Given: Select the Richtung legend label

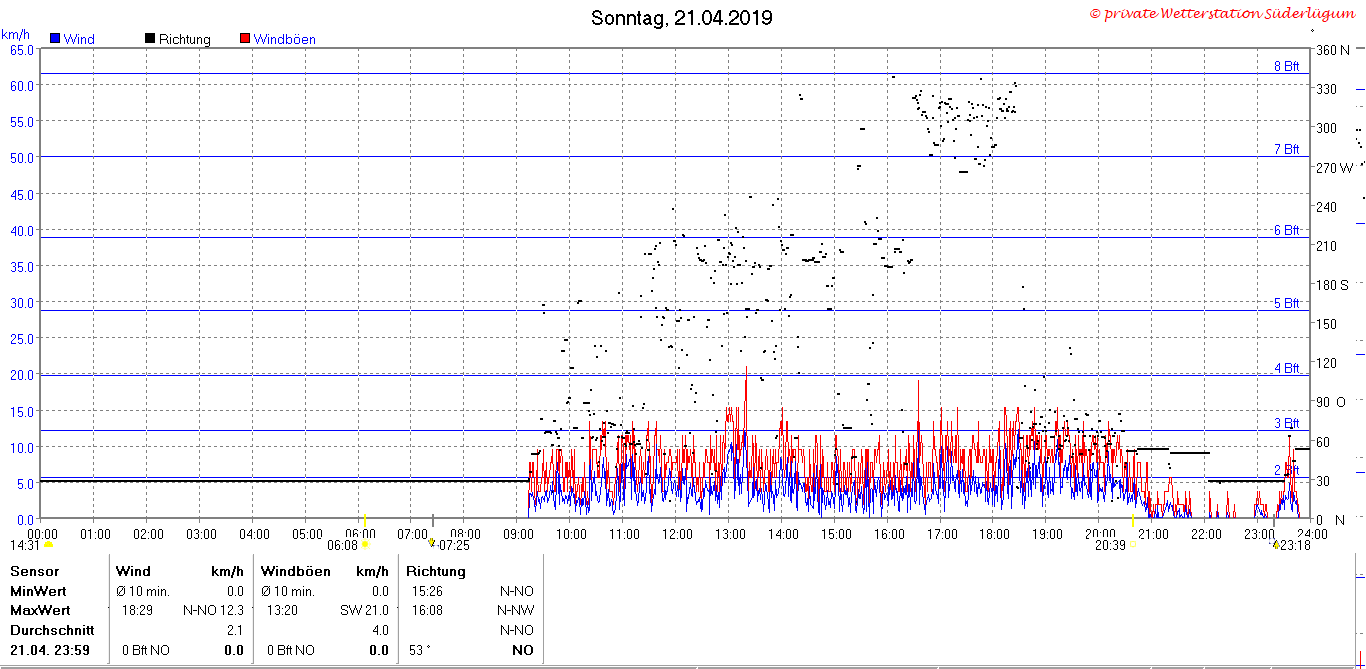Looking at the screenshot, I should pos(184,40).
